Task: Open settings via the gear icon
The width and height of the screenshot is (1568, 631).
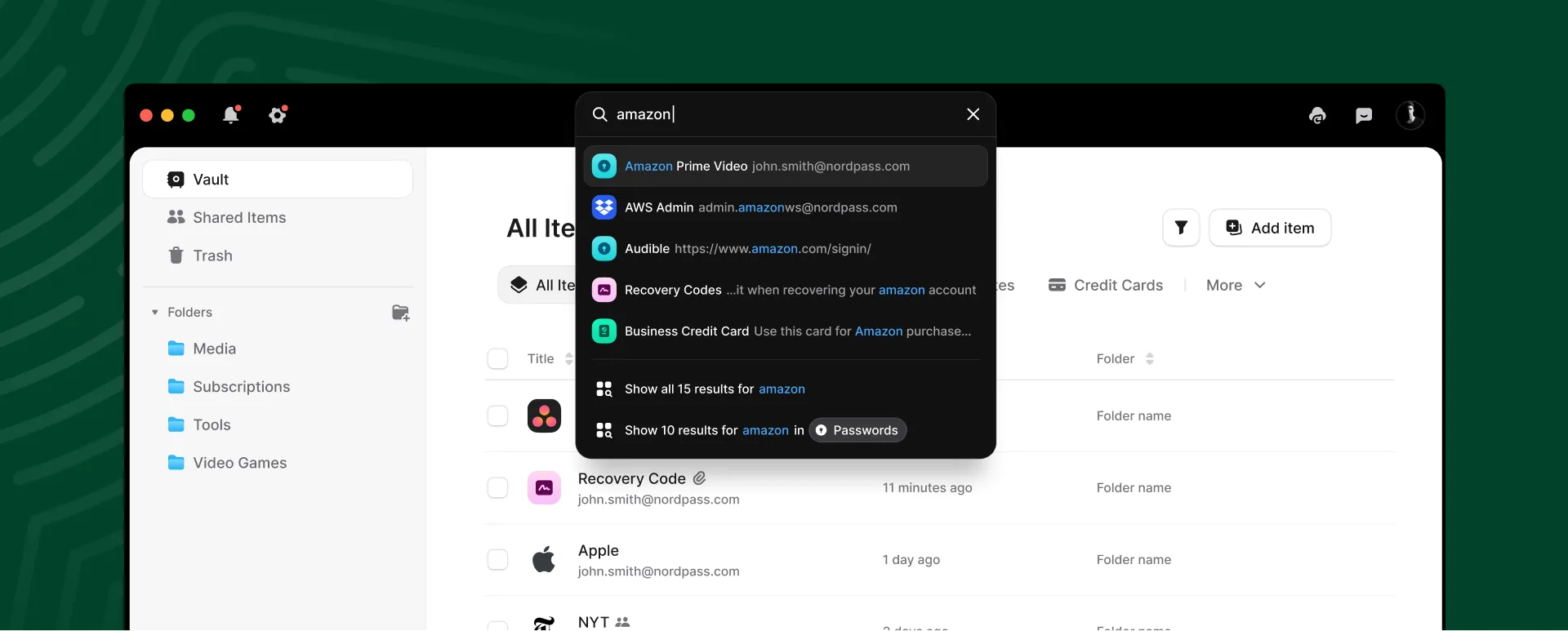Action: point(278,115)
